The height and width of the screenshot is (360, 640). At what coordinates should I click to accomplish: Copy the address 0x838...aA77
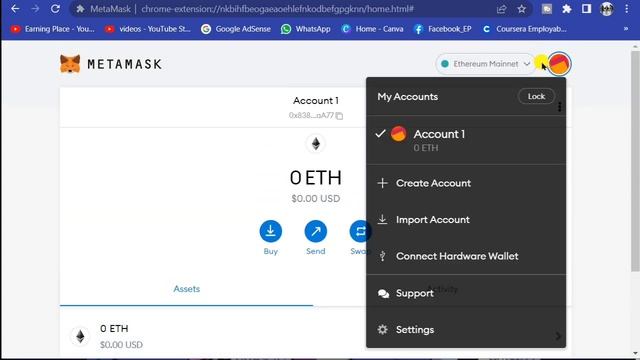(x=316, y=116)
